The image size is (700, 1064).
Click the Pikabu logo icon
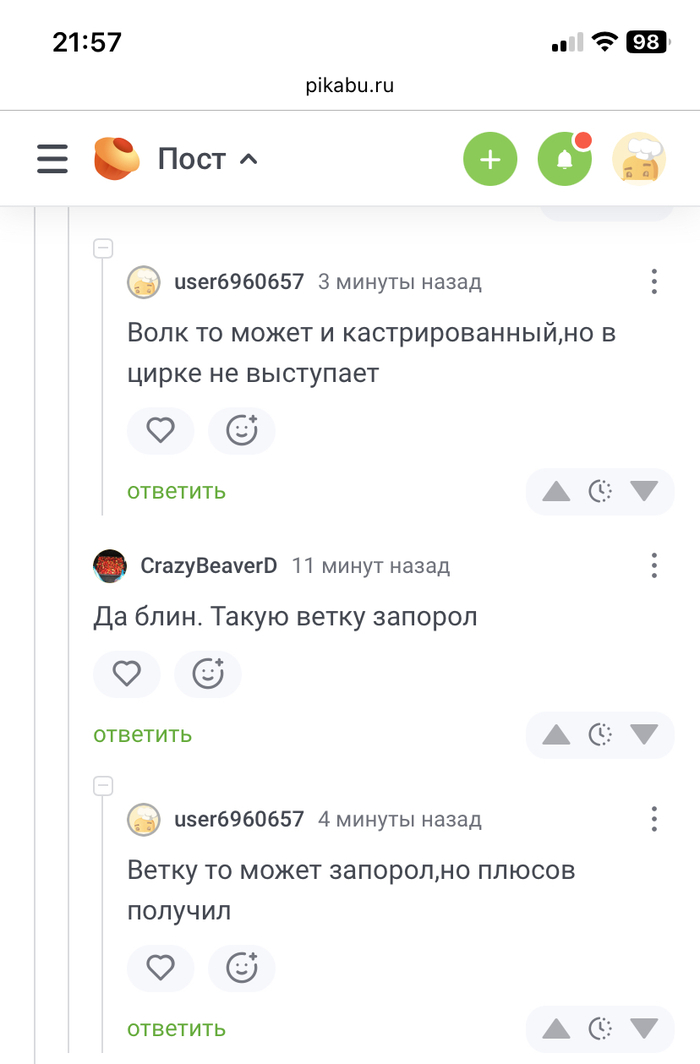click(x=117, y=159)
